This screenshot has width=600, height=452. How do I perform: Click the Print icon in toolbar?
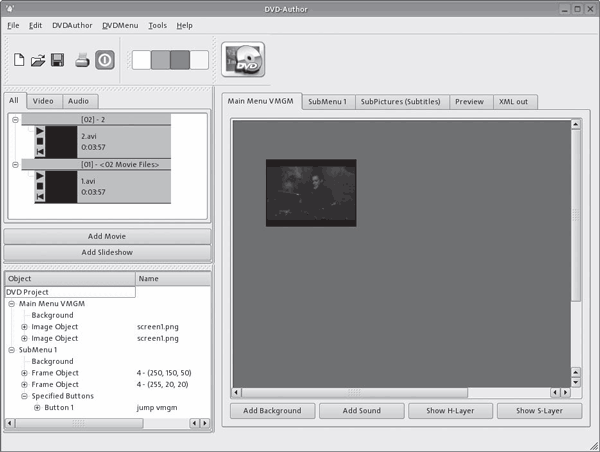tap(83, 60)
